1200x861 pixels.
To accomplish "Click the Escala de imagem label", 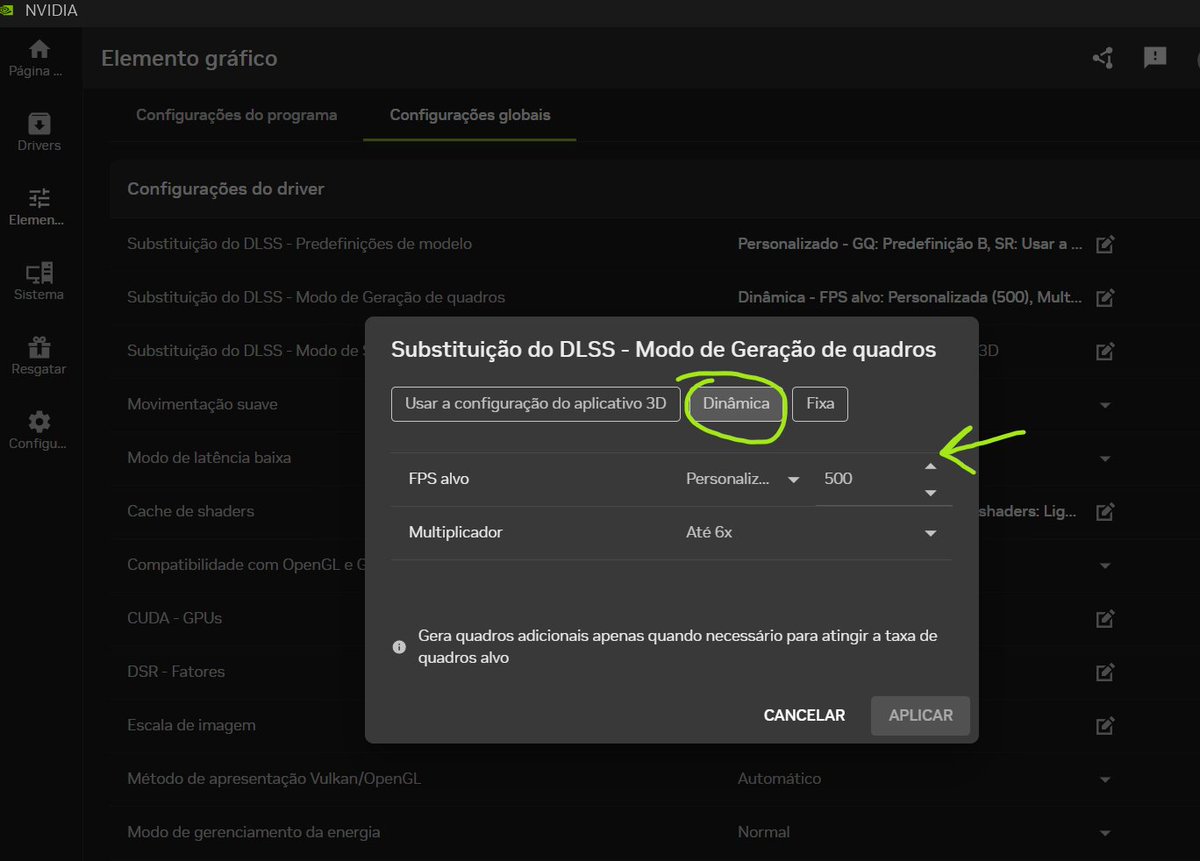I will click(x=192, y=725).
